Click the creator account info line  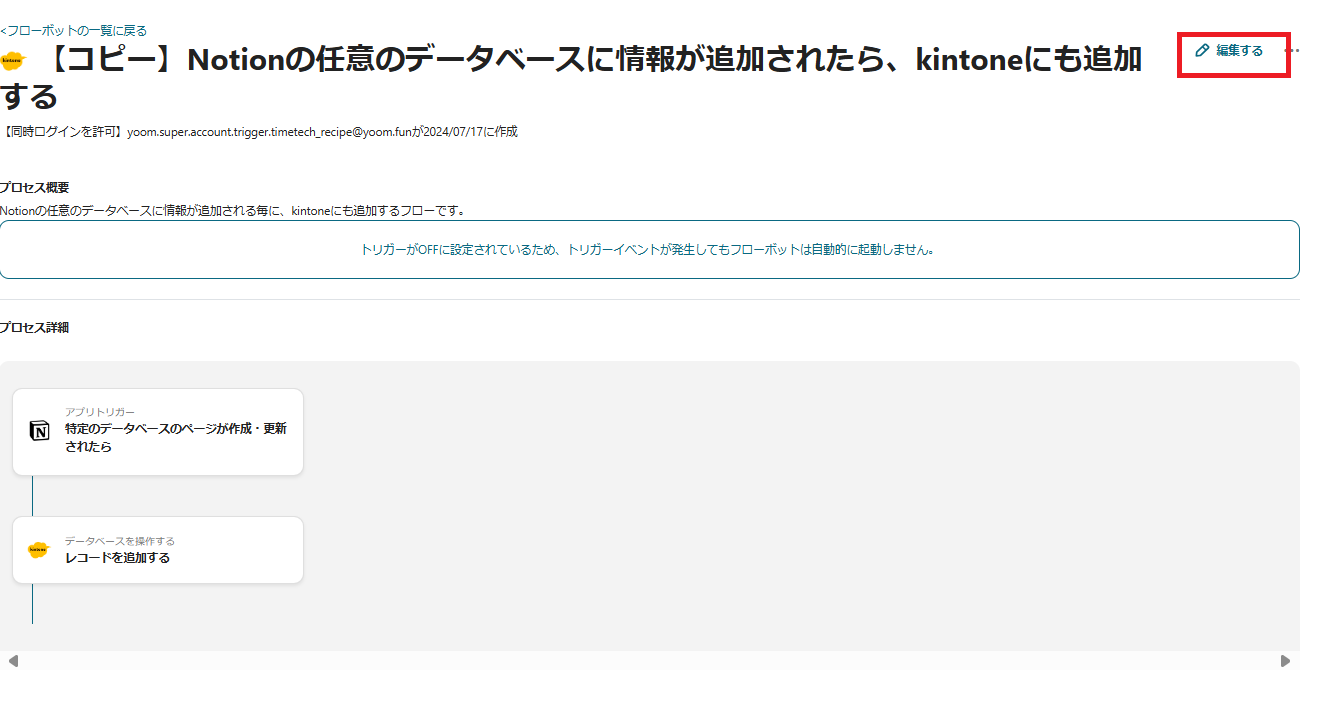259,132
